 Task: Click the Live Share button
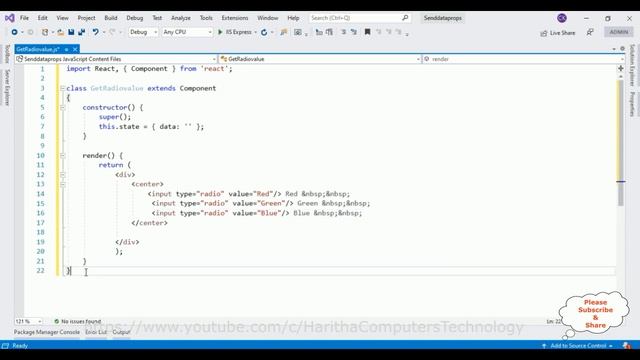558,33
